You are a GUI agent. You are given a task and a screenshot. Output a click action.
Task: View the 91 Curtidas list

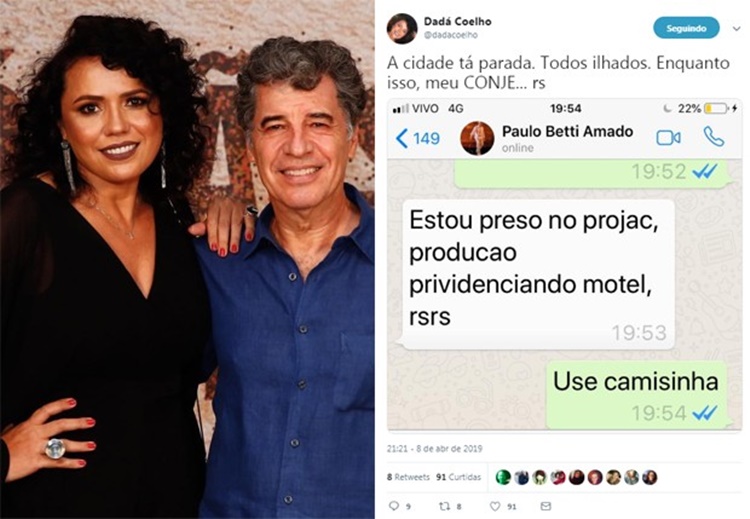point(458,477)
